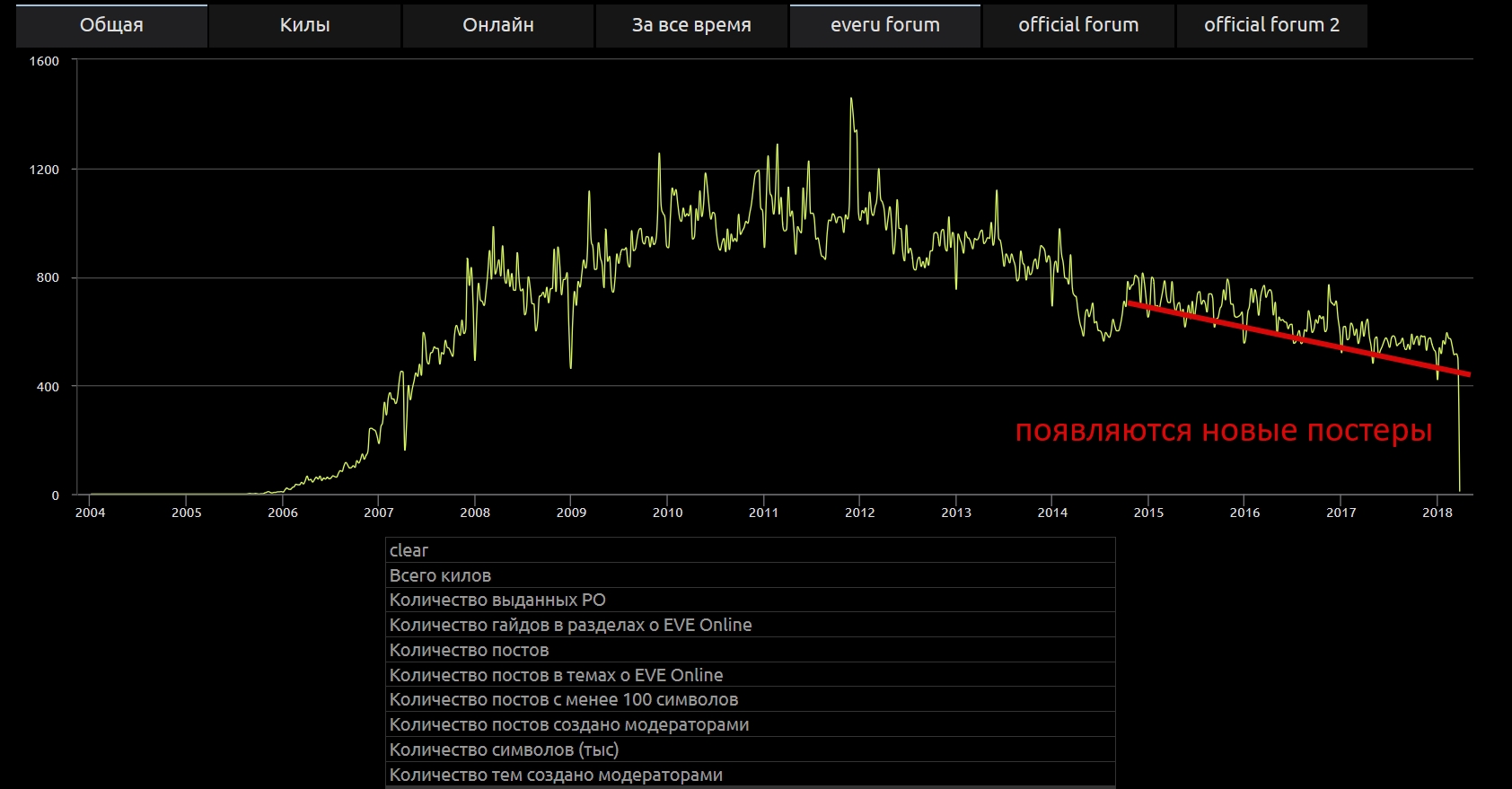Switch to the Общая tab
Screen dimensions: 1512x789
[x=111, y=25]
